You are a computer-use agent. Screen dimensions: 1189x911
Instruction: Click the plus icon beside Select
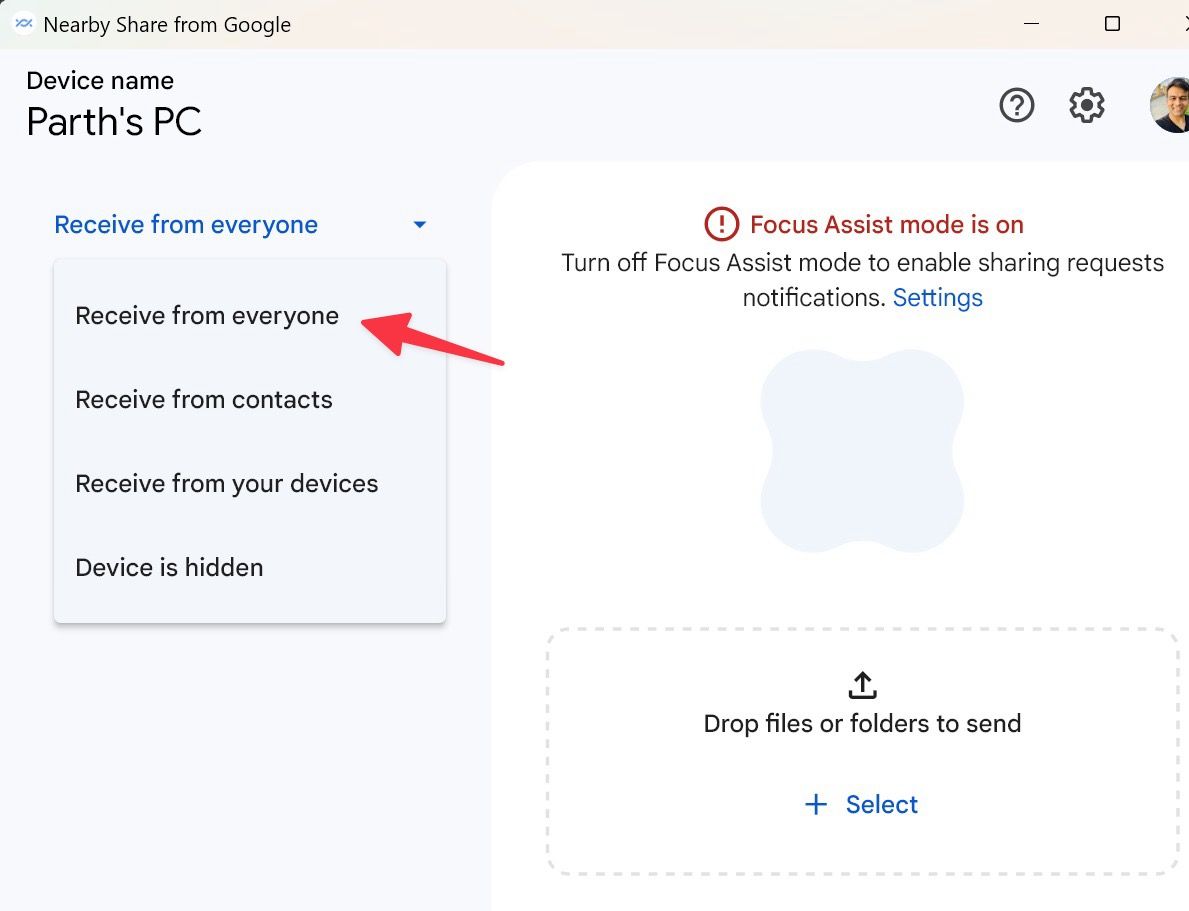pyautogui.click(x=816, y=805)
